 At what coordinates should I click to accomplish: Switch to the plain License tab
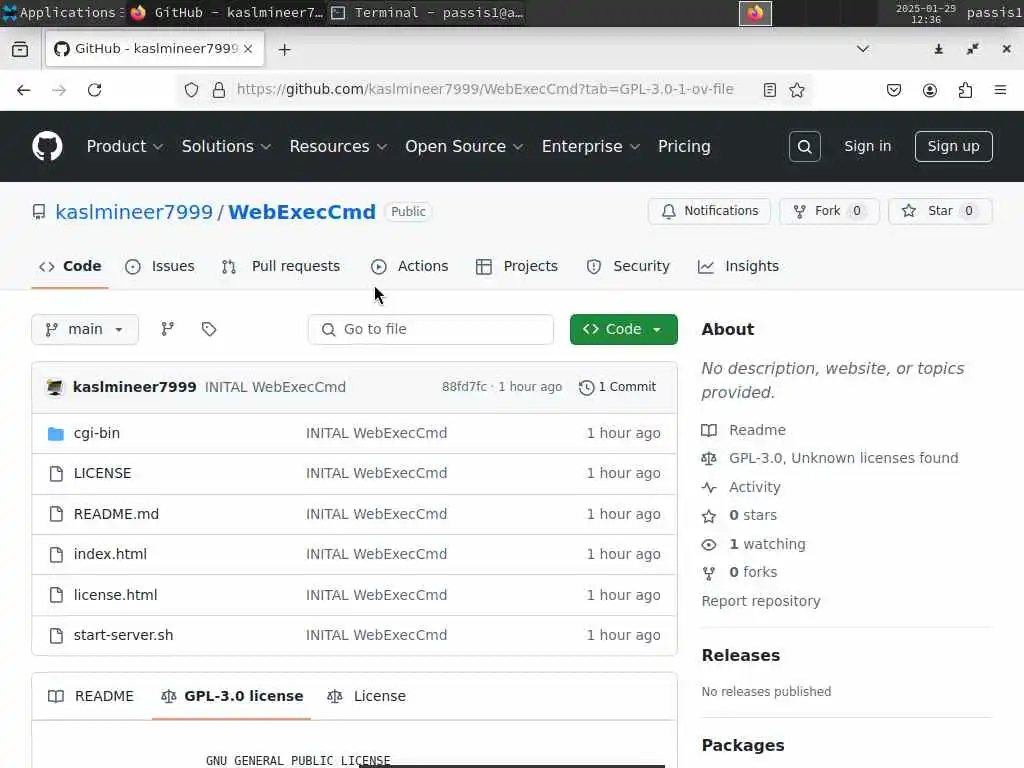tap(366, 696)
